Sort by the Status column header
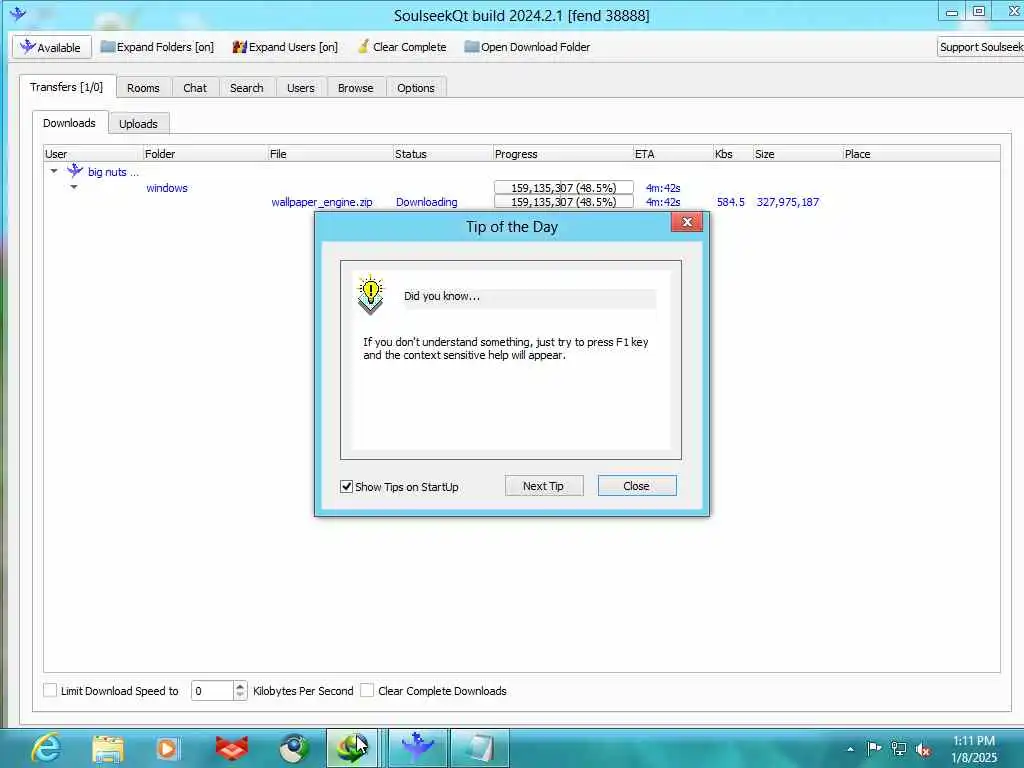This screenshot has width=1024, height=768. pos(443,153)
